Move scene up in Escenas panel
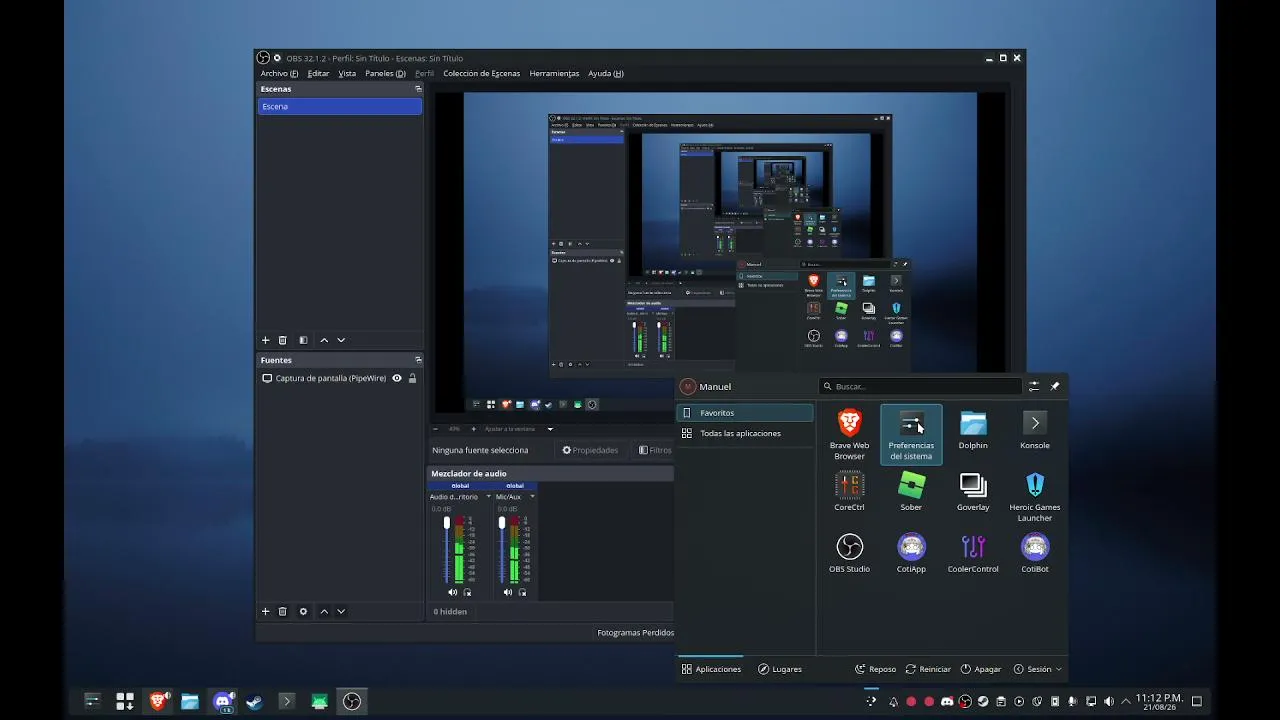The image size is (1280, 720). tap(324, 340)
